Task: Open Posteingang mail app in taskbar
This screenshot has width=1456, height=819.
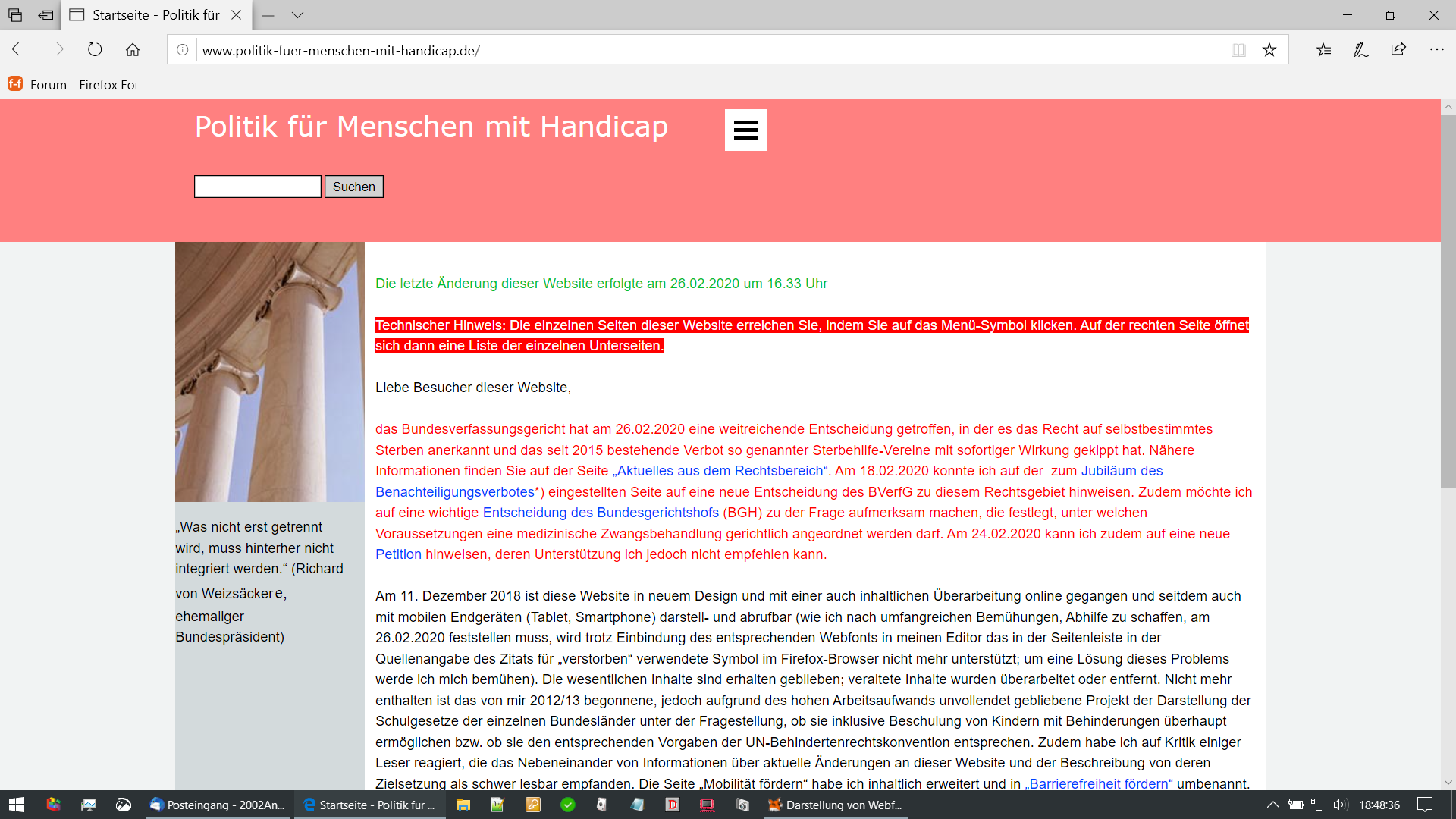Action: (x=218, y=805)
